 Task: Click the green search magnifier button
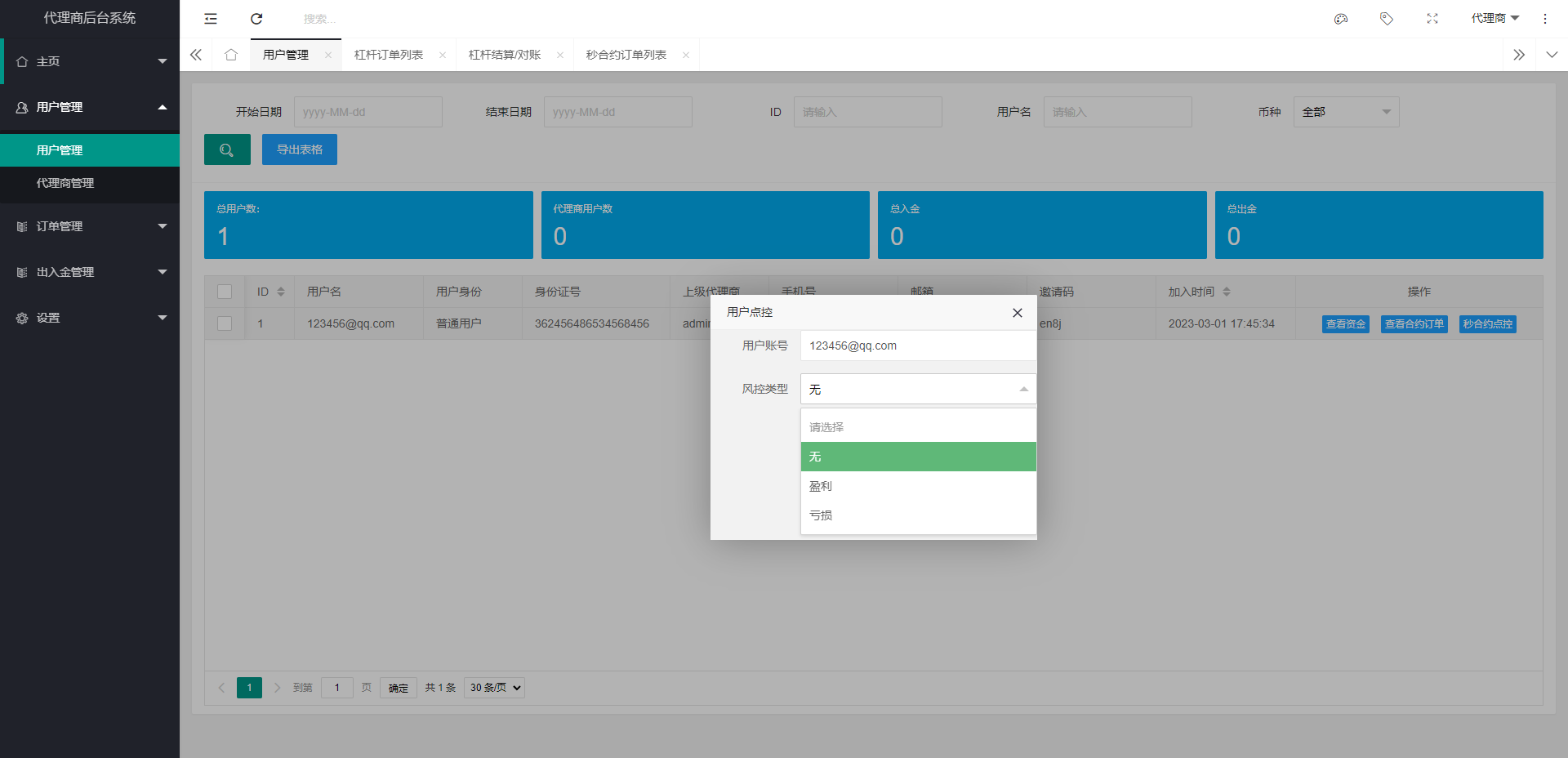227,149
